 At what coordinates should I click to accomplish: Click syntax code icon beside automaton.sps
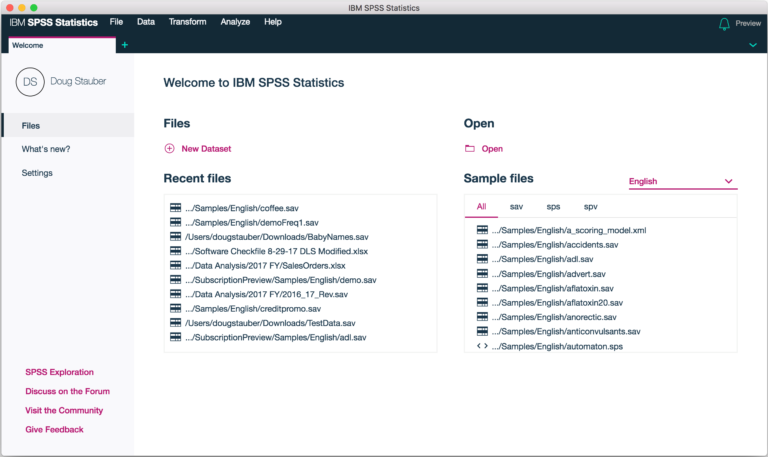[482, 346]
